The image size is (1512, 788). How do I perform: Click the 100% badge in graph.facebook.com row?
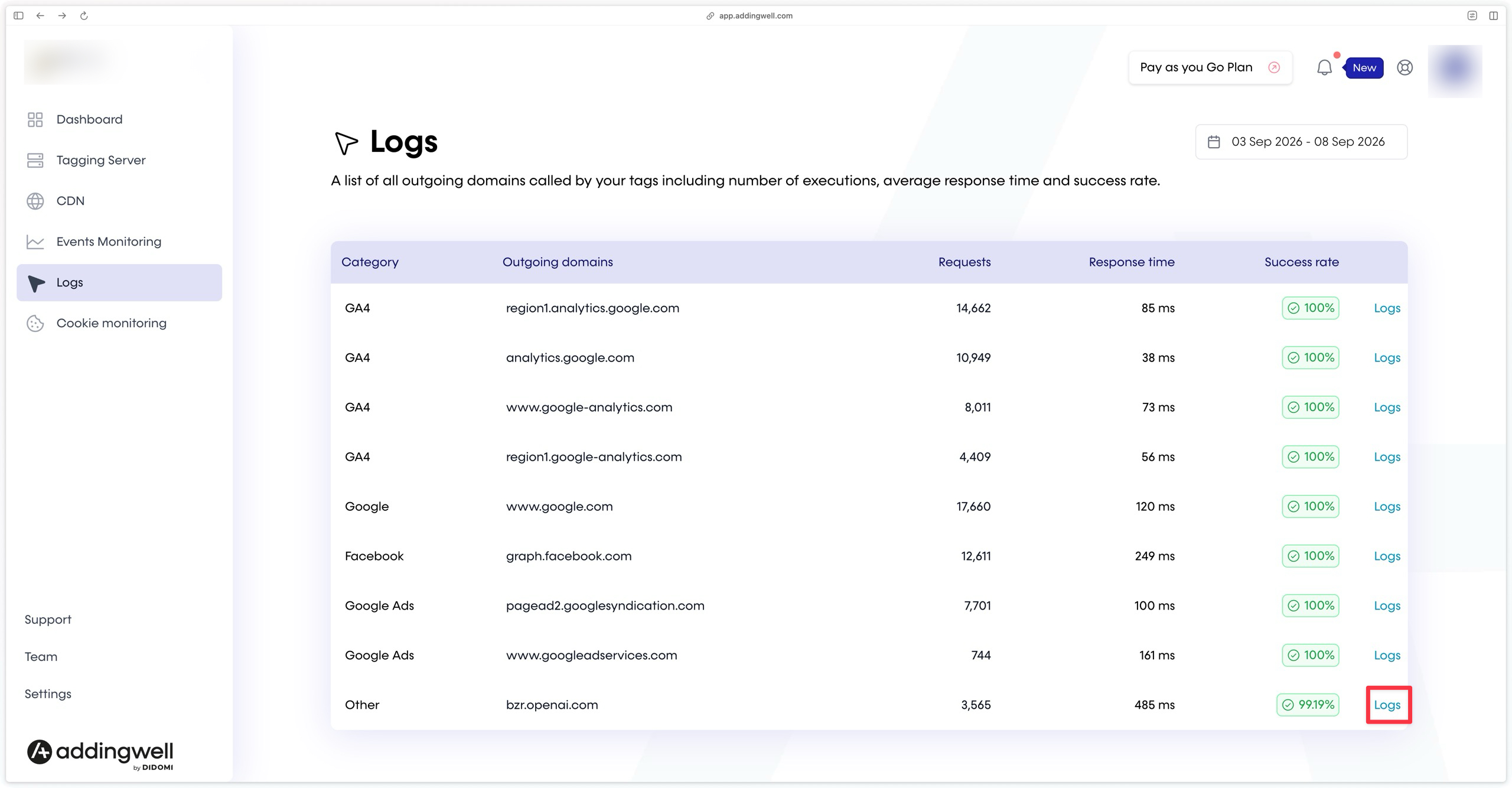[1310, 556]
